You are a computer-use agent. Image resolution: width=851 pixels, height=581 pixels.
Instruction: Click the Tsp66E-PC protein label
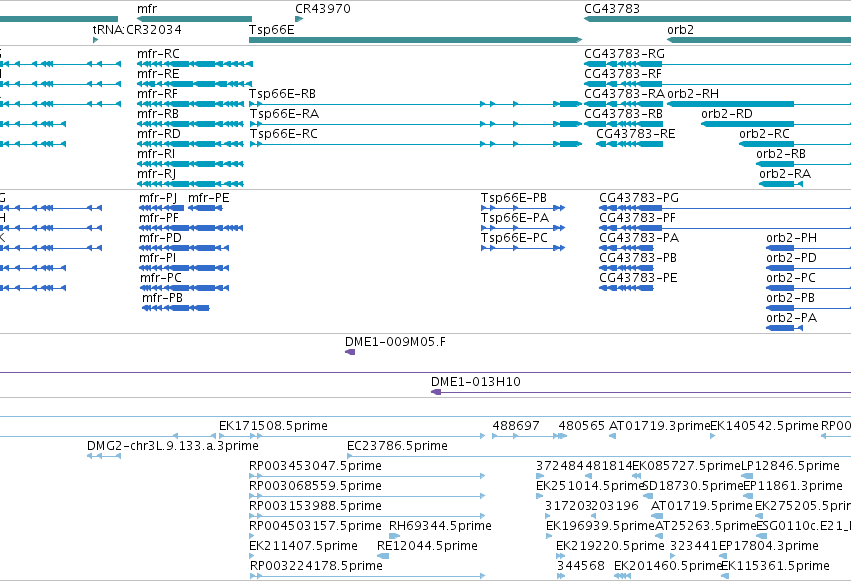pyautogui.click(x=514, y=238)
